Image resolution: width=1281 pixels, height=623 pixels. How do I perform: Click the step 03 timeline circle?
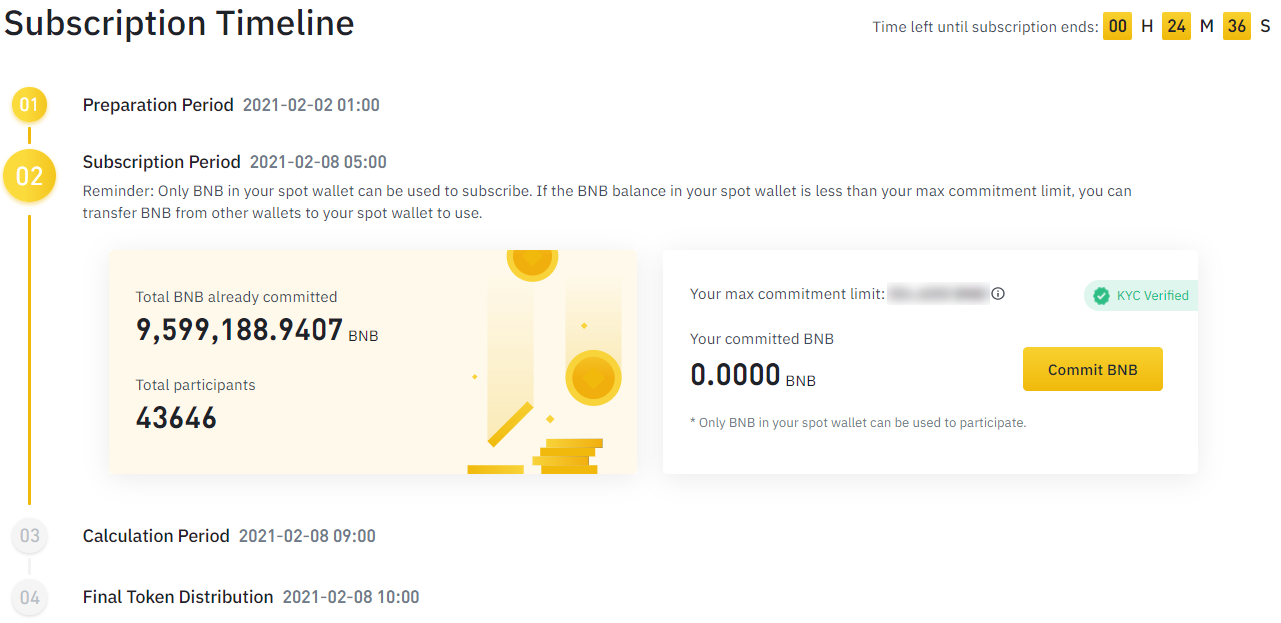tap(29, 536)
